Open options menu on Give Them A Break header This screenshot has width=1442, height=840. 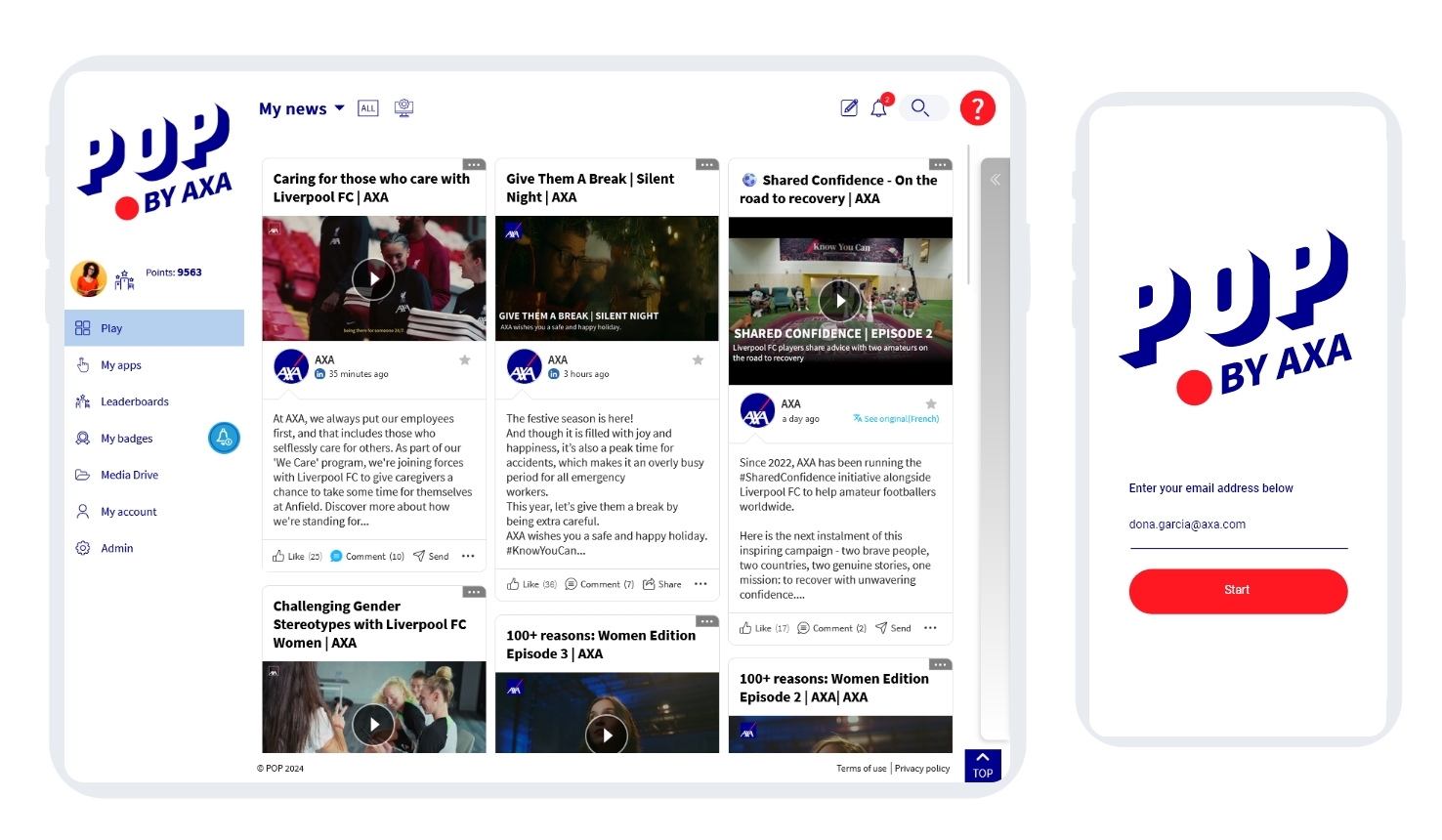(707, 164)
